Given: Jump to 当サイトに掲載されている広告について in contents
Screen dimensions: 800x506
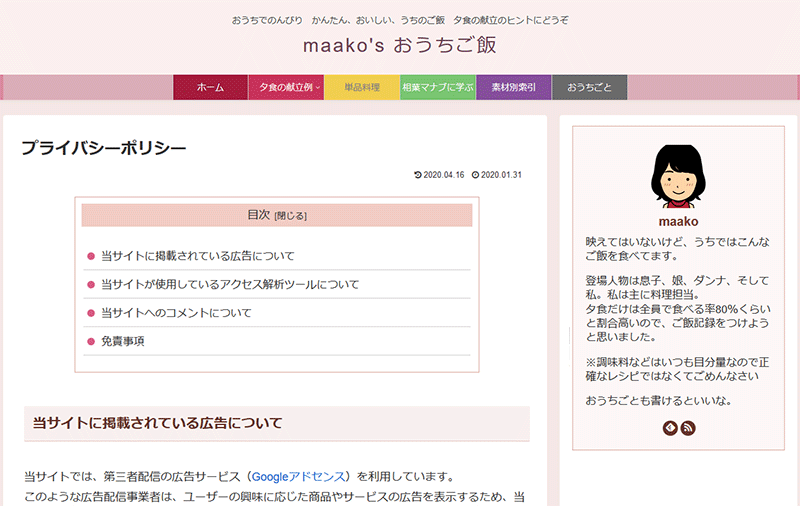Looking at the screenshot, I should pyautogui.click(x=197, y=256).
